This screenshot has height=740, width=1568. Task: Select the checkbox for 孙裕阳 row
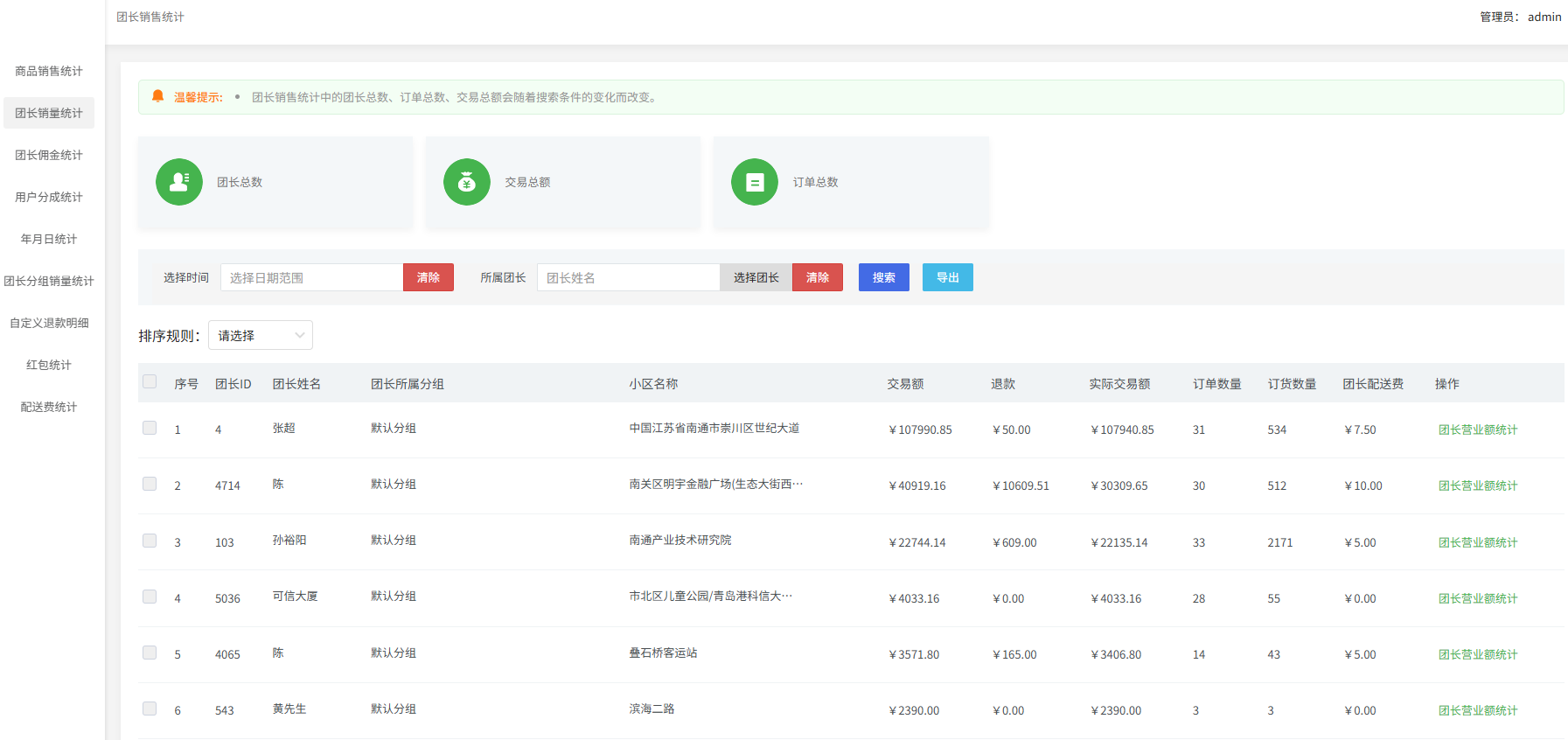pos(150,541)
